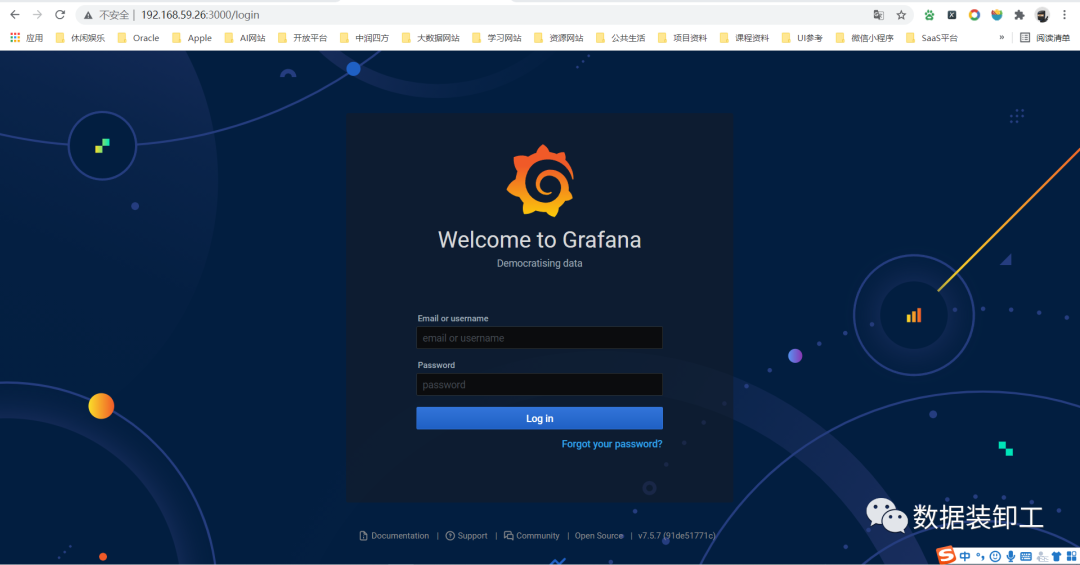Viewport: 1080px width, 565px height.
Task: Click the Sogou input method S logo
Action: pos(946,555)
